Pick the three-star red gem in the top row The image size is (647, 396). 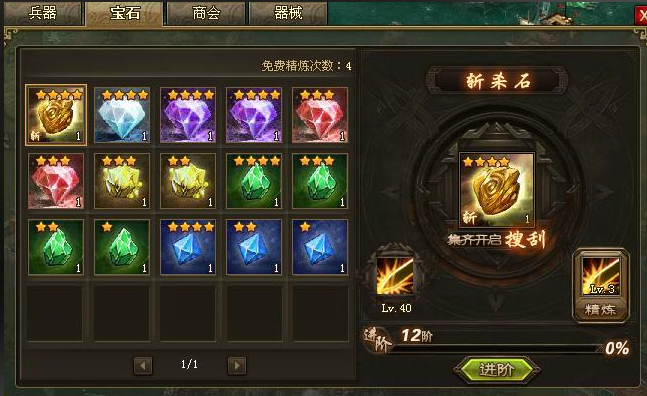tap(320, 115)
